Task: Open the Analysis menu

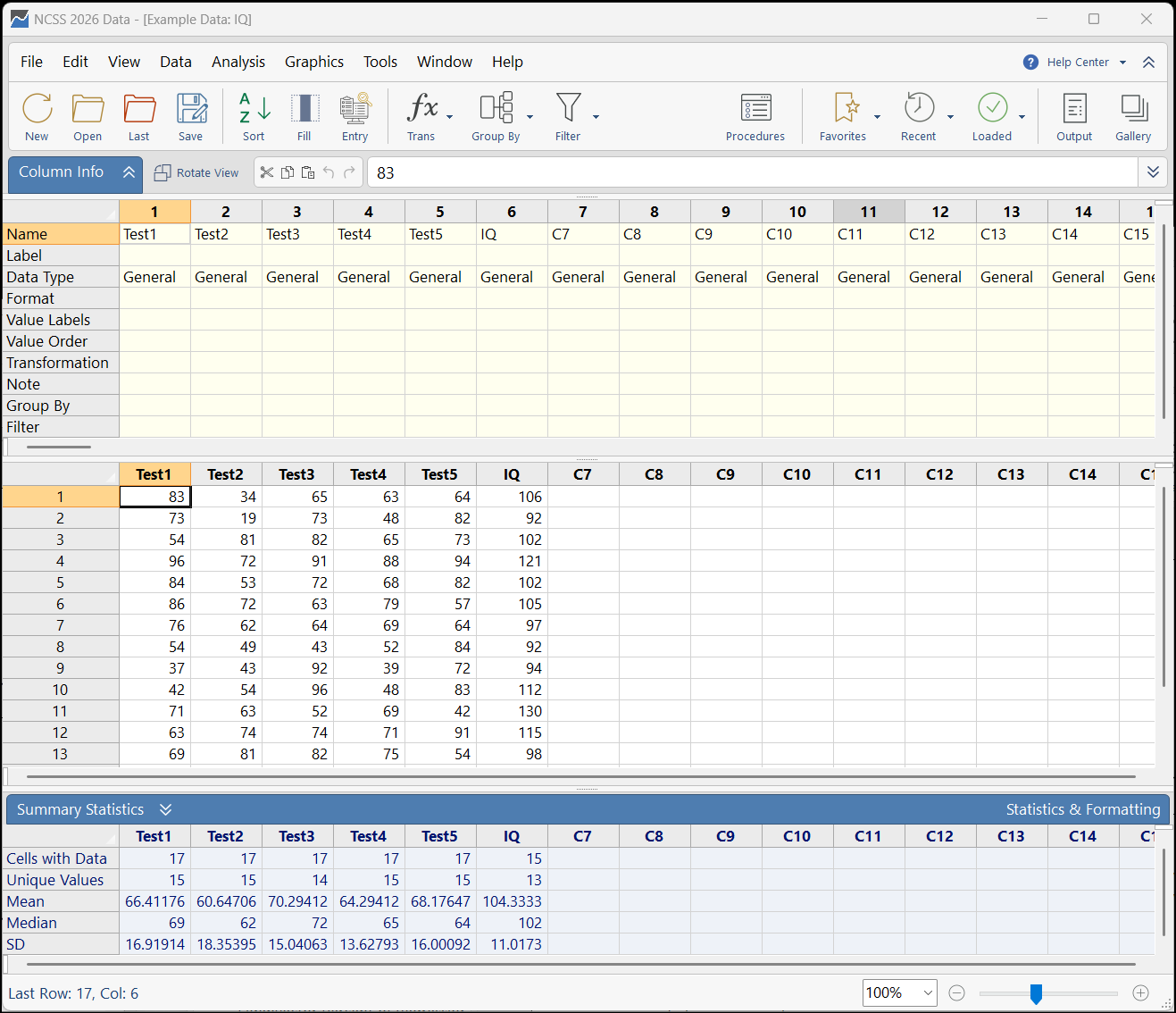Action: pyautogui.click(x=238, y=62)
